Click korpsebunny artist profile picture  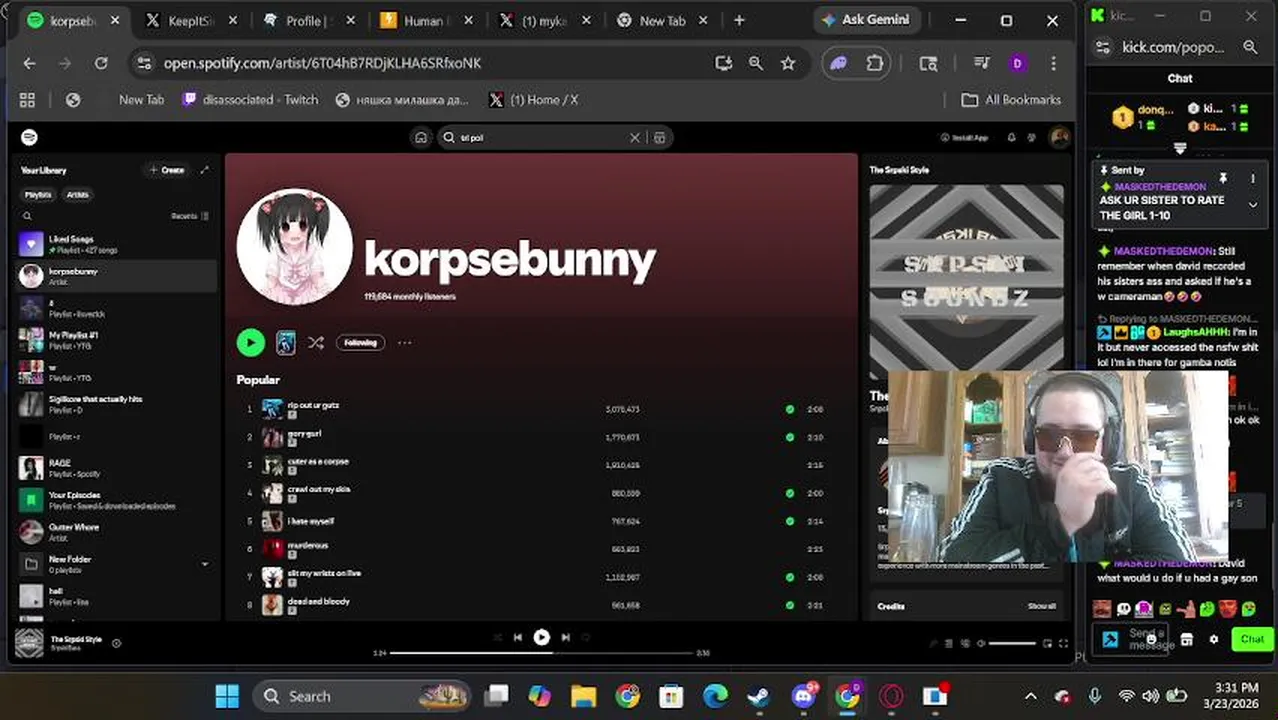click(294, 247)
